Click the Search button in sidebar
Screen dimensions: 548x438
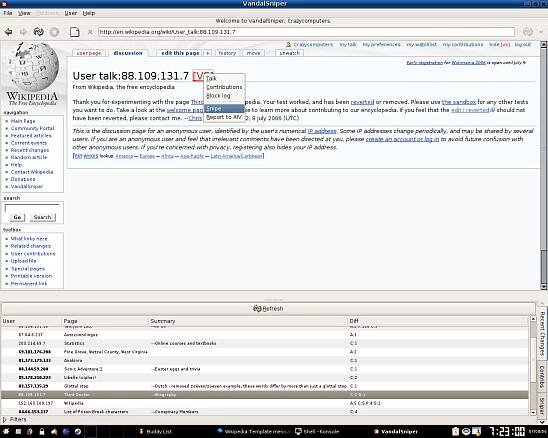click(42, 217)
